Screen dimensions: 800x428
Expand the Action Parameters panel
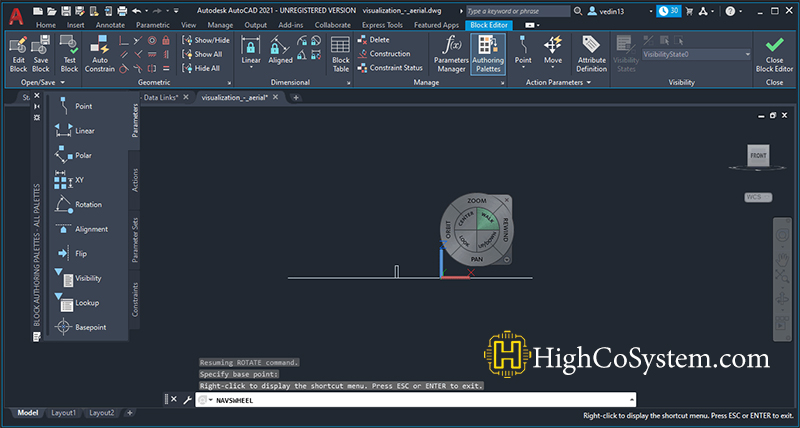click(558, 82)
